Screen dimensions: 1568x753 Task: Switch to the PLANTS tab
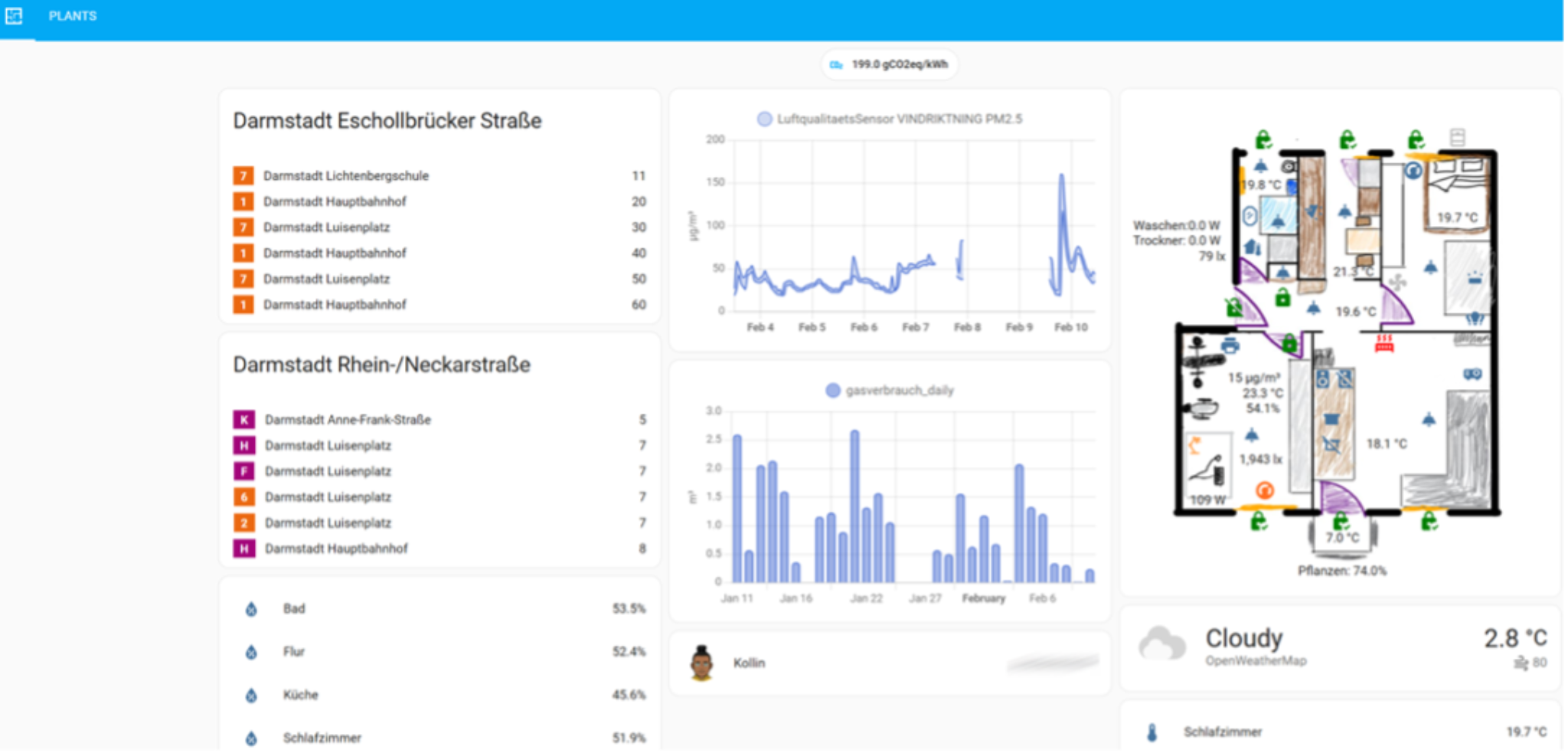click(x=73, y=16)
